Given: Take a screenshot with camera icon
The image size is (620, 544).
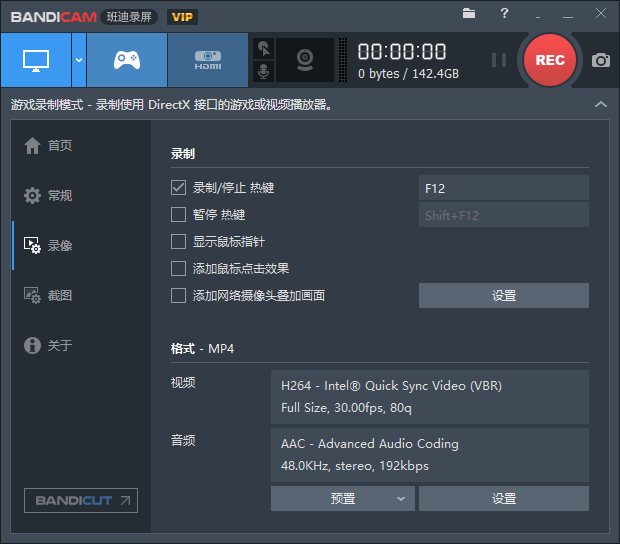Looking at the screenshot, I should 601,60.
